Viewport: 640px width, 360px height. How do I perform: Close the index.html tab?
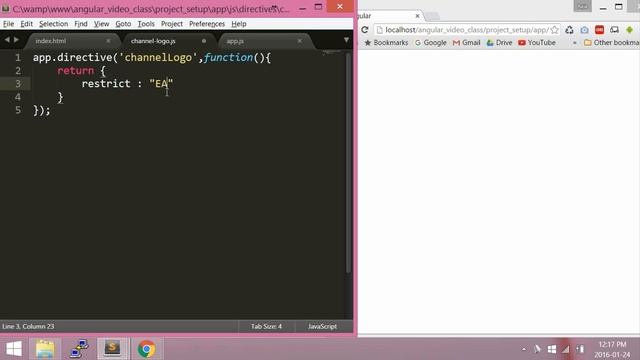tap(108, 41)
